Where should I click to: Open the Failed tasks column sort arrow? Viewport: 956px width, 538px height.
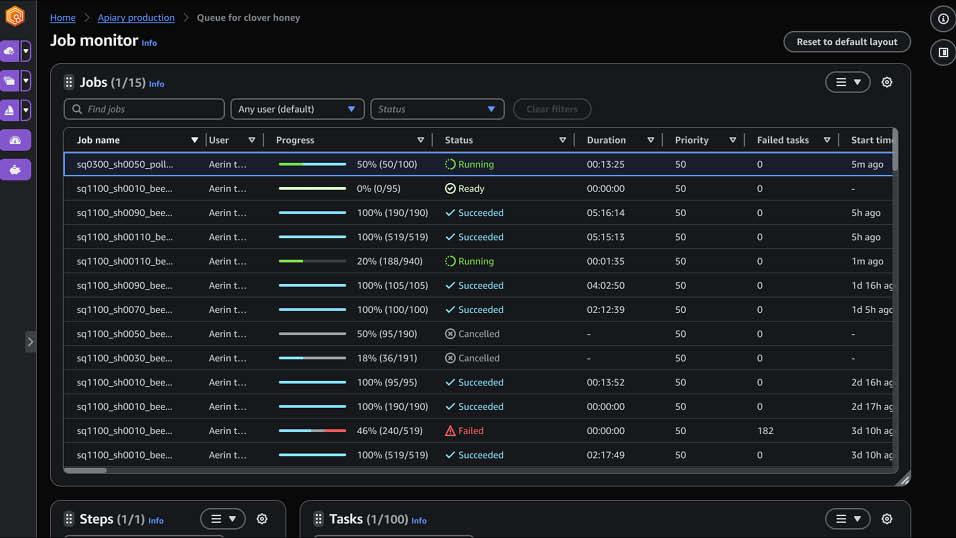pyautogui.click(x=827, y=140)
